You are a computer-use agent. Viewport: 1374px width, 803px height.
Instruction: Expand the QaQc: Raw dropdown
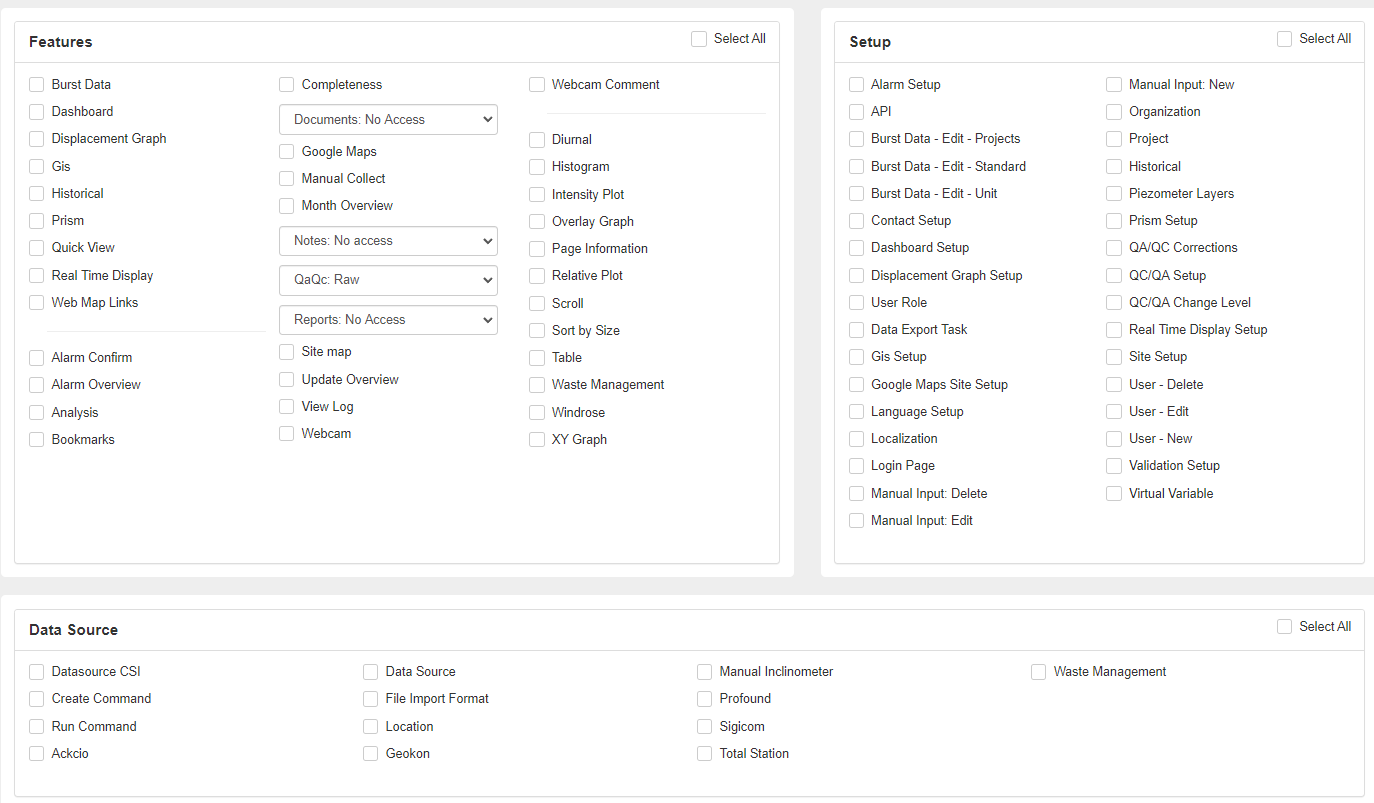388,280
